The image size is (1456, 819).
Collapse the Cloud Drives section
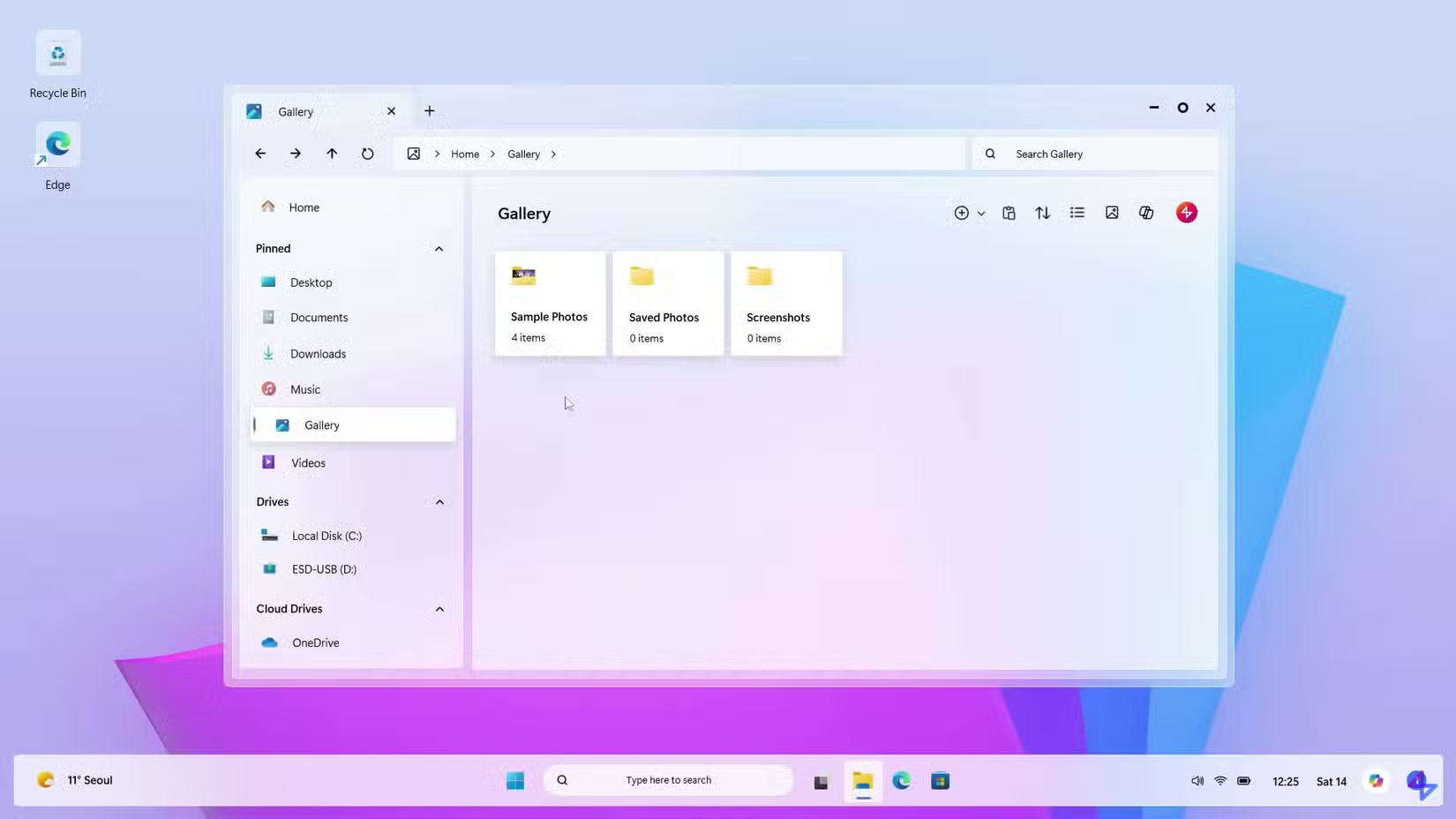pyautogui.click(x=439, y=609)
